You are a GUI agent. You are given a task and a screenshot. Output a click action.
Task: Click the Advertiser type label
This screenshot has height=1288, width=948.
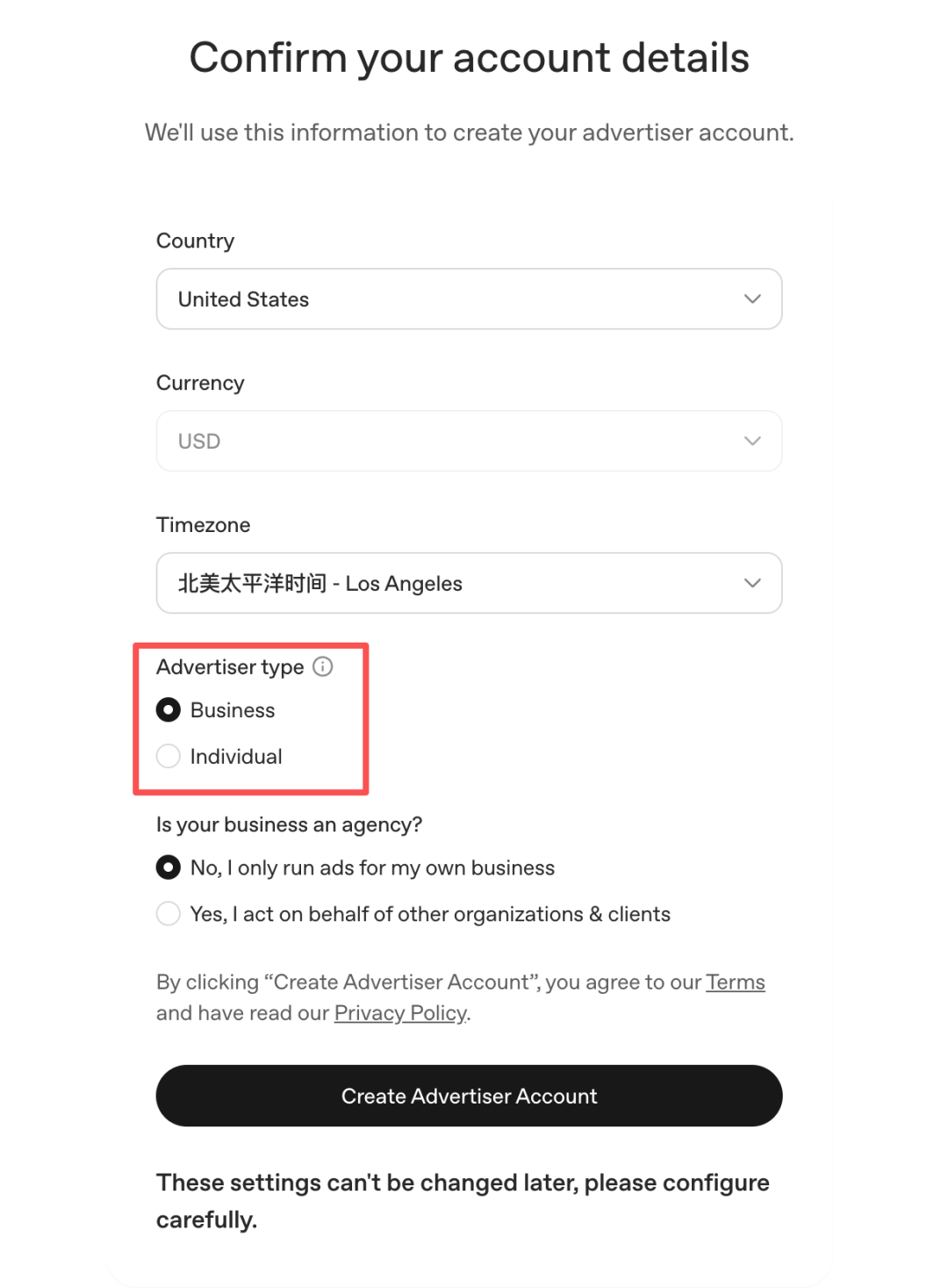coord(230,667)
